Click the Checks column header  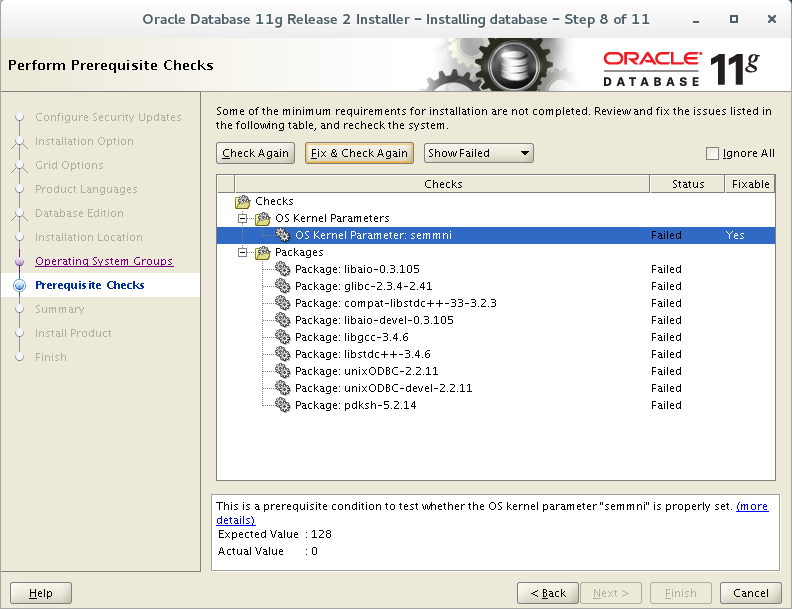tap(442, 184)
